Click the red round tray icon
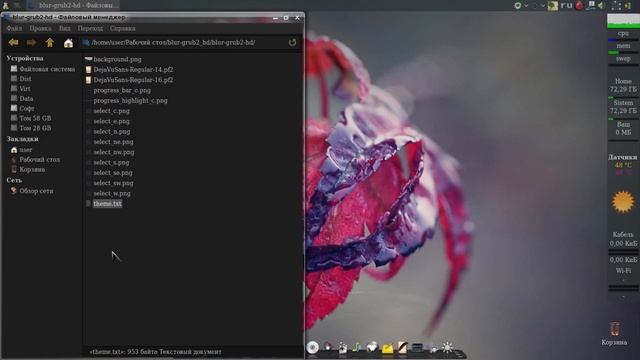The height and width of the screenshot is (360, 640). 579,5
